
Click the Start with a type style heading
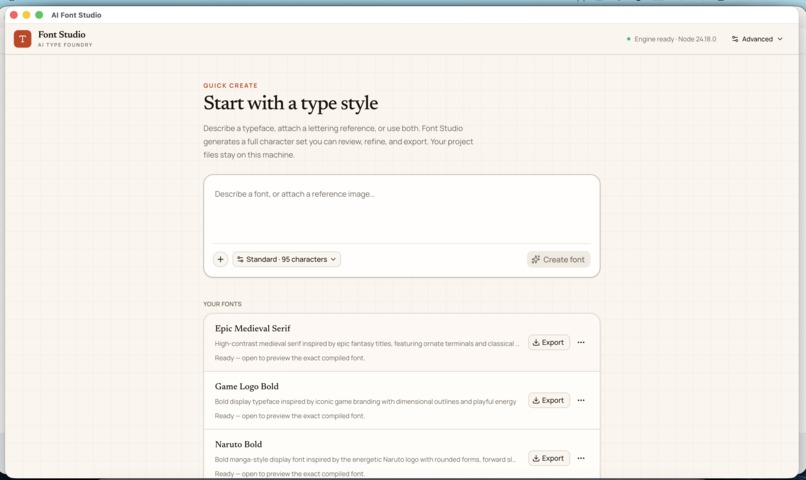[x=290, y=103]
